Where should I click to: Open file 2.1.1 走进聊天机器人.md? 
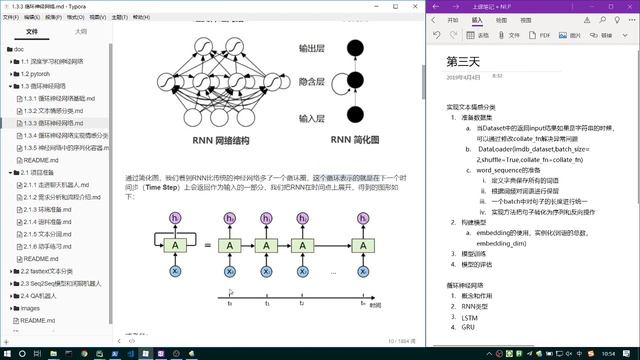click(x=55, y=185)
